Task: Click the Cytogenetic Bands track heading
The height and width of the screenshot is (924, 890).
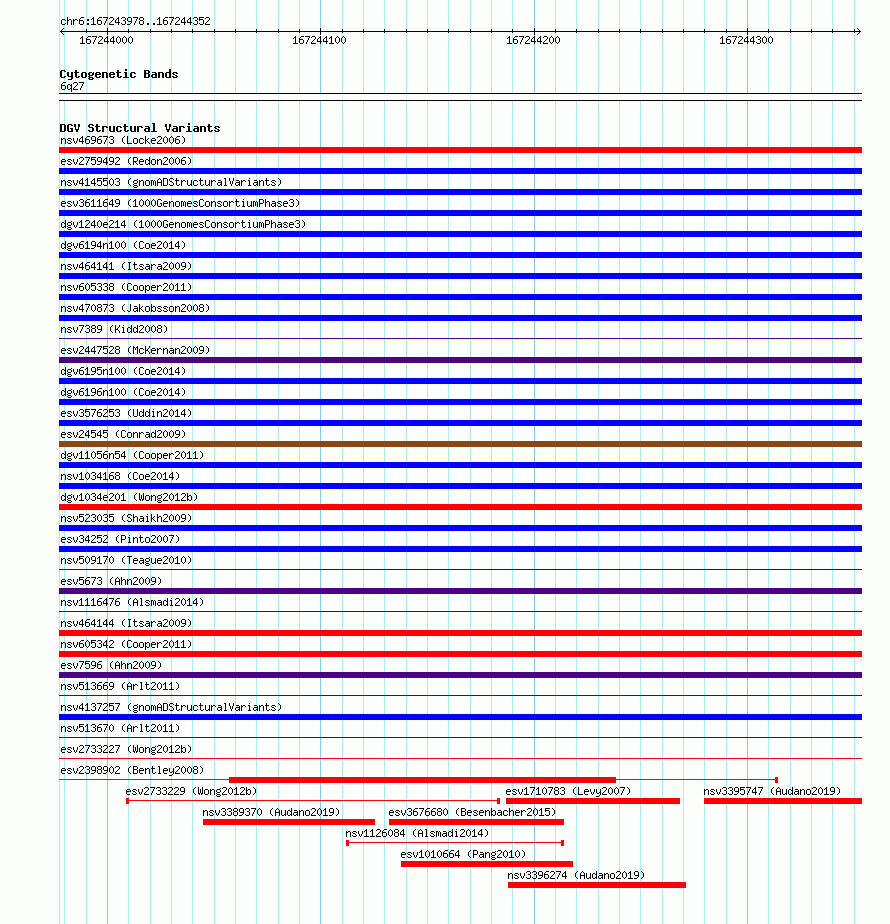Action: (118, 74)
